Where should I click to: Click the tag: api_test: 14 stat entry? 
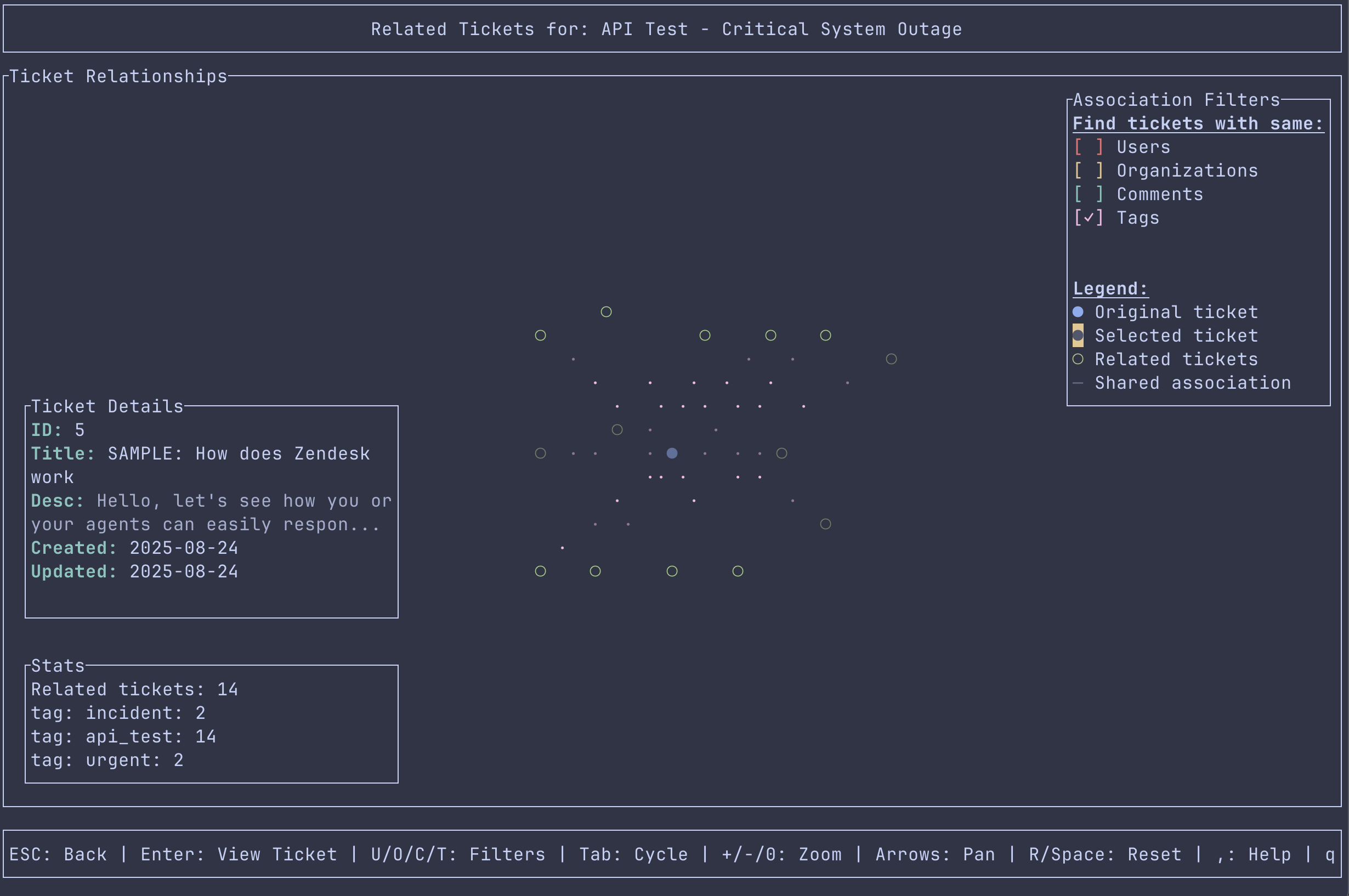click(123, 736)
